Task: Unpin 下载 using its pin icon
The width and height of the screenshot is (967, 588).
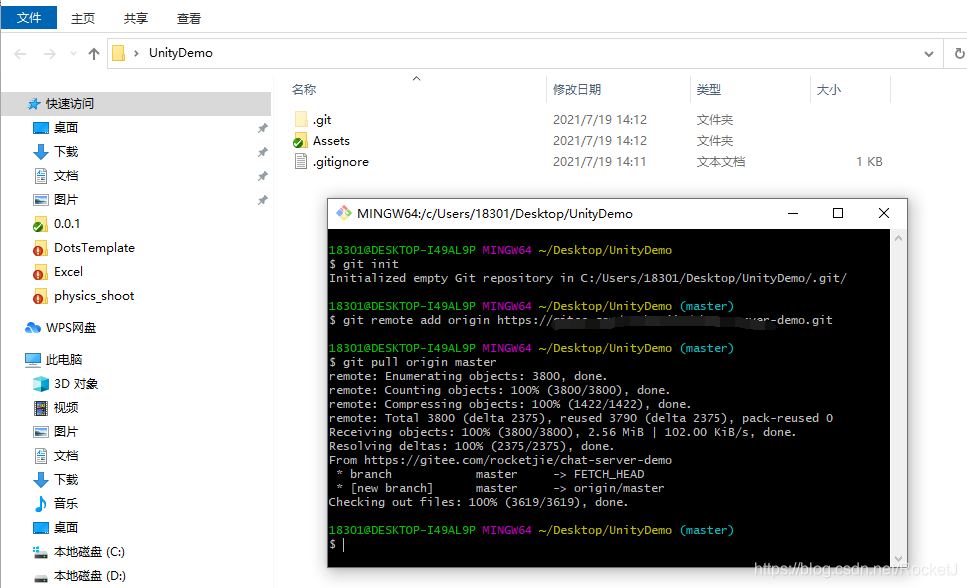Action: tap(263, 152)
